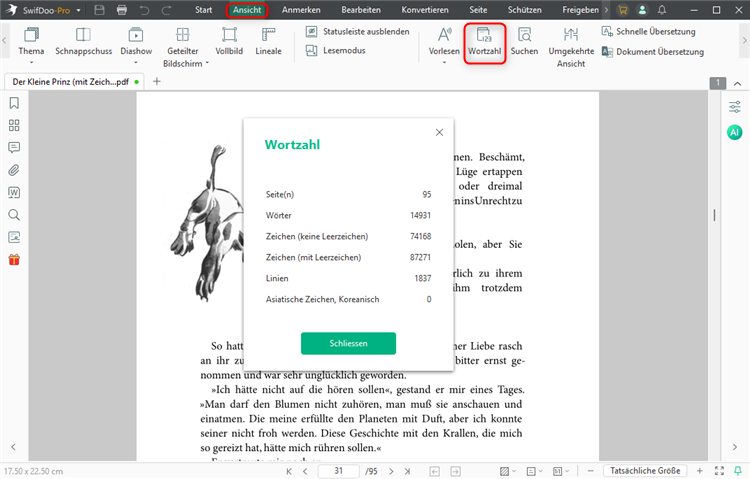750x479 pixels.
Task: Click the Wortzahl word count tool
Action: (x=485, y=42)
